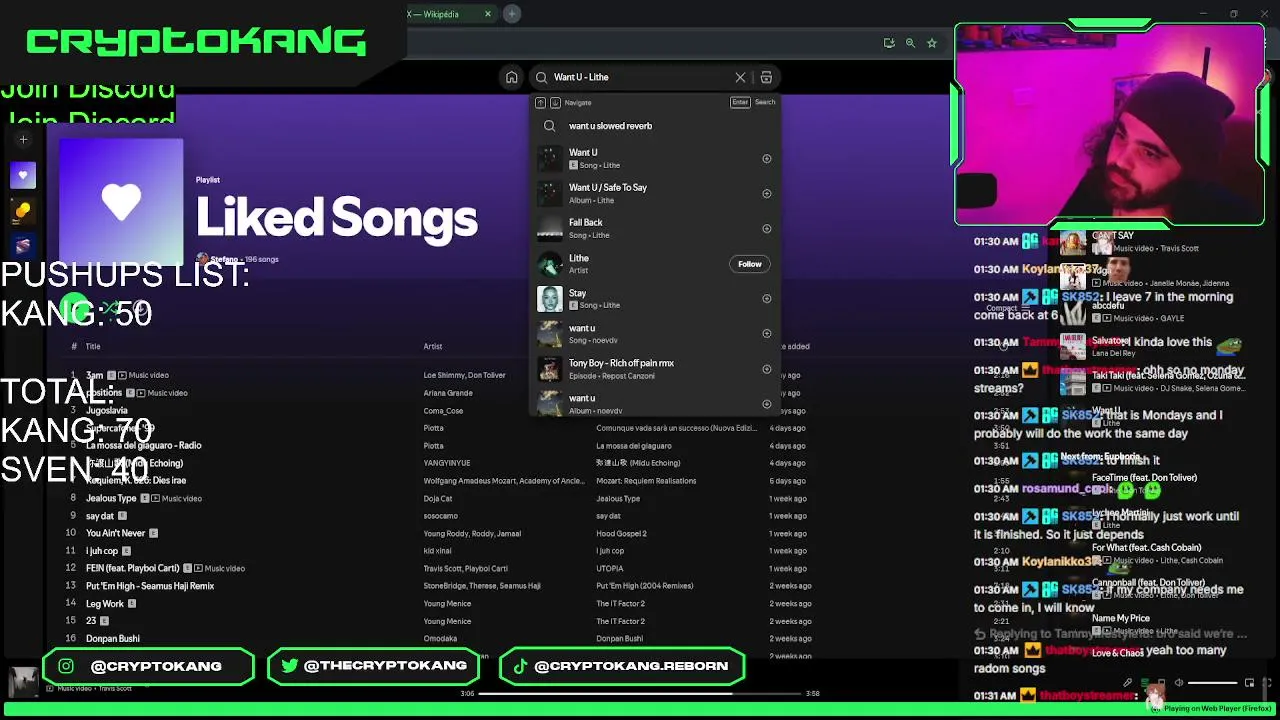
Task: Click the plus icon in the library sidebar
Action: 23,140
